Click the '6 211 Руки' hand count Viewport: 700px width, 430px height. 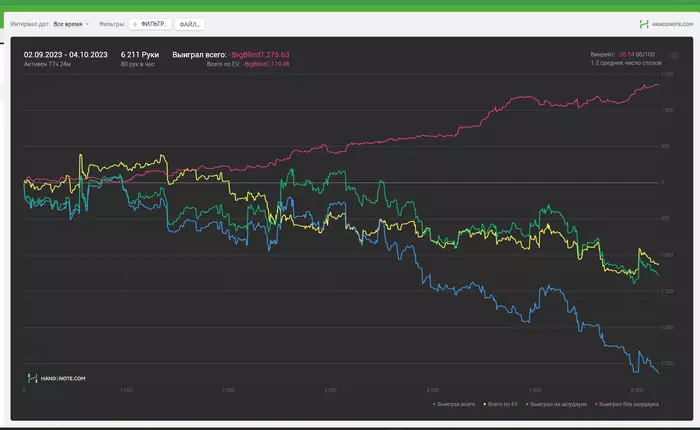(x=140, y=54)
